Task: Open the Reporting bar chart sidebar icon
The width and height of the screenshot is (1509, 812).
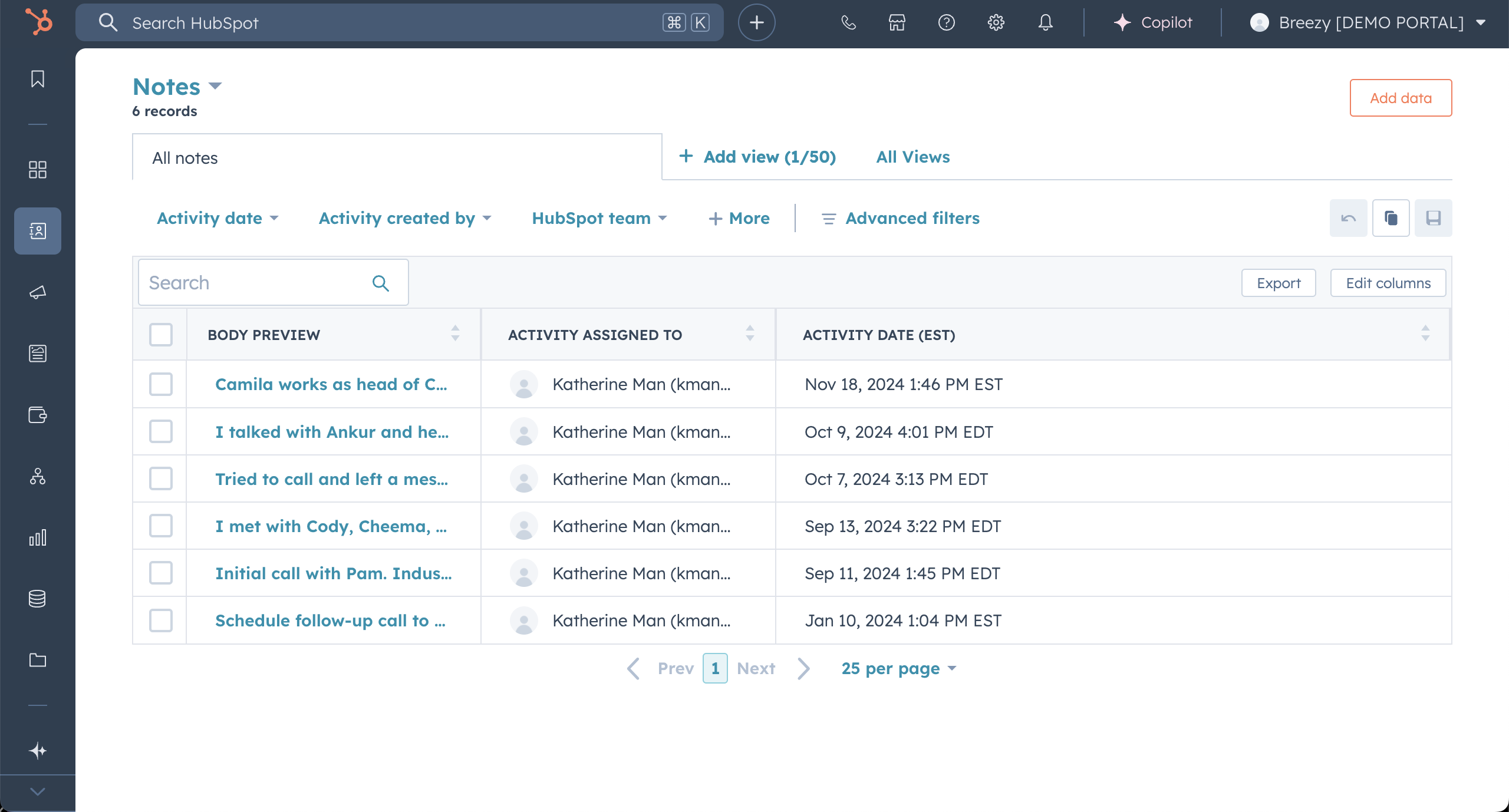Action: [38, 537]
